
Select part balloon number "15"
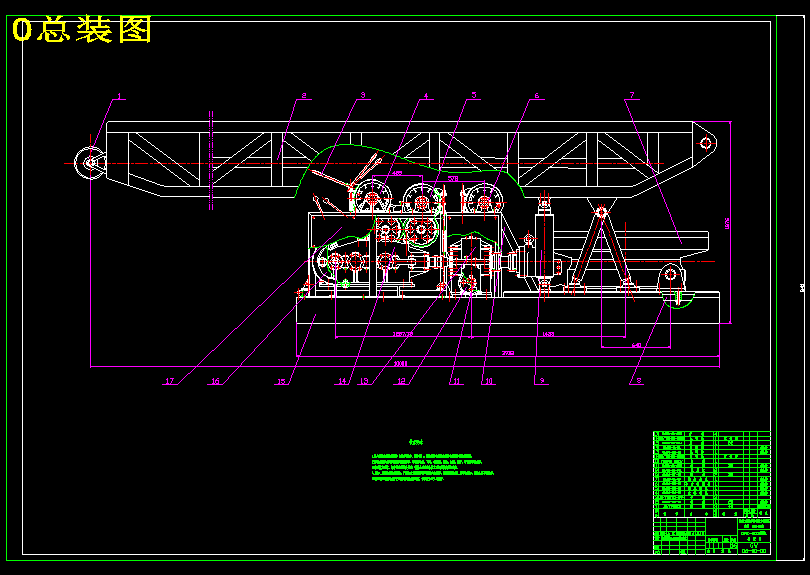(x=281, y=382)
